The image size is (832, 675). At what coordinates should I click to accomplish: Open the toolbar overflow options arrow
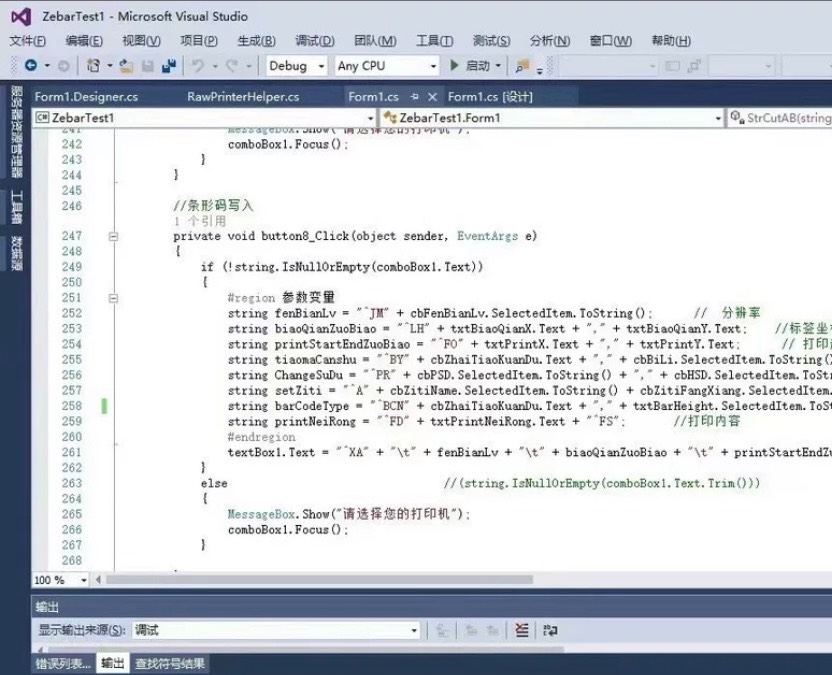(540, 71)
